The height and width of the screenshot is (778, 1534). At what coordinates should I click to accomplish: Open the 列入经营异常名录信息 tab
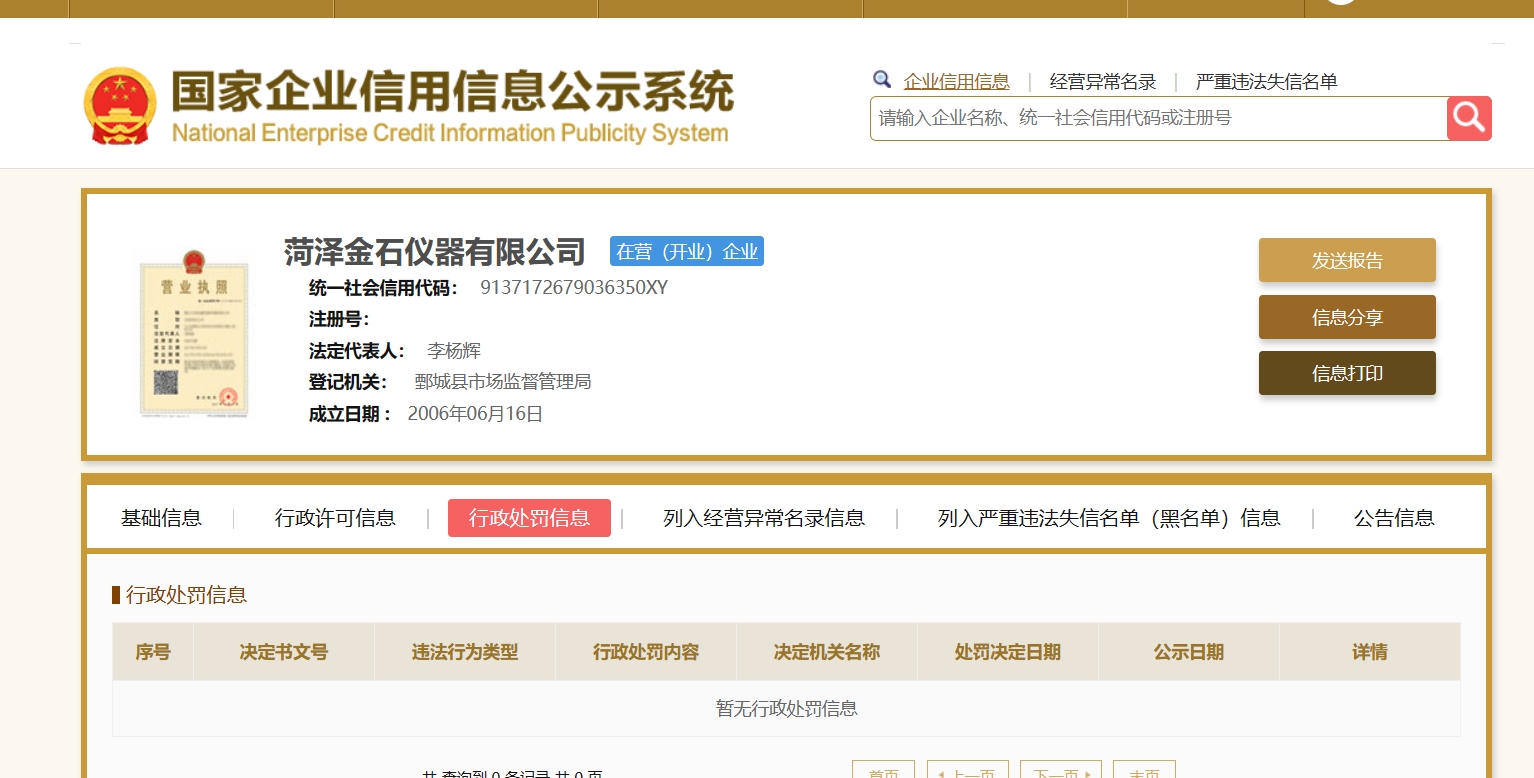[764, 518]
